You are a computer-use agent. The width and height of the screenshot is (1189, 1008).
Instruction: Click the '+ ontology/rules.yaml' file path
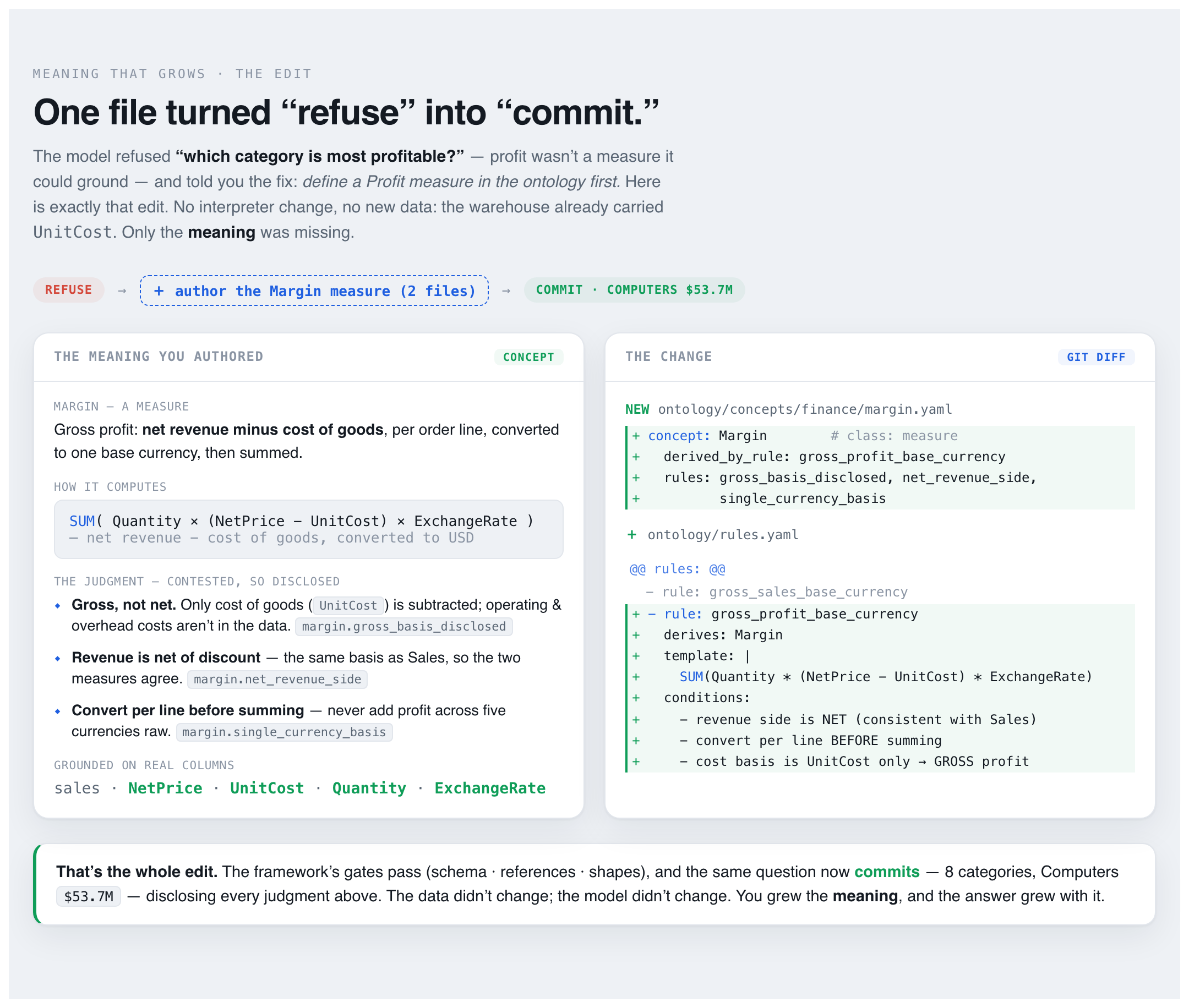[x=712, y=535]
